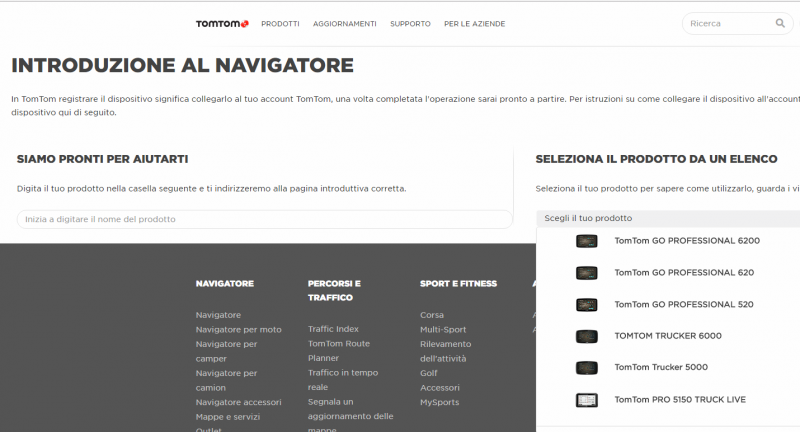Open the AGGIORNAMENTI menu

pyautogui.click(x=344, y=24)
